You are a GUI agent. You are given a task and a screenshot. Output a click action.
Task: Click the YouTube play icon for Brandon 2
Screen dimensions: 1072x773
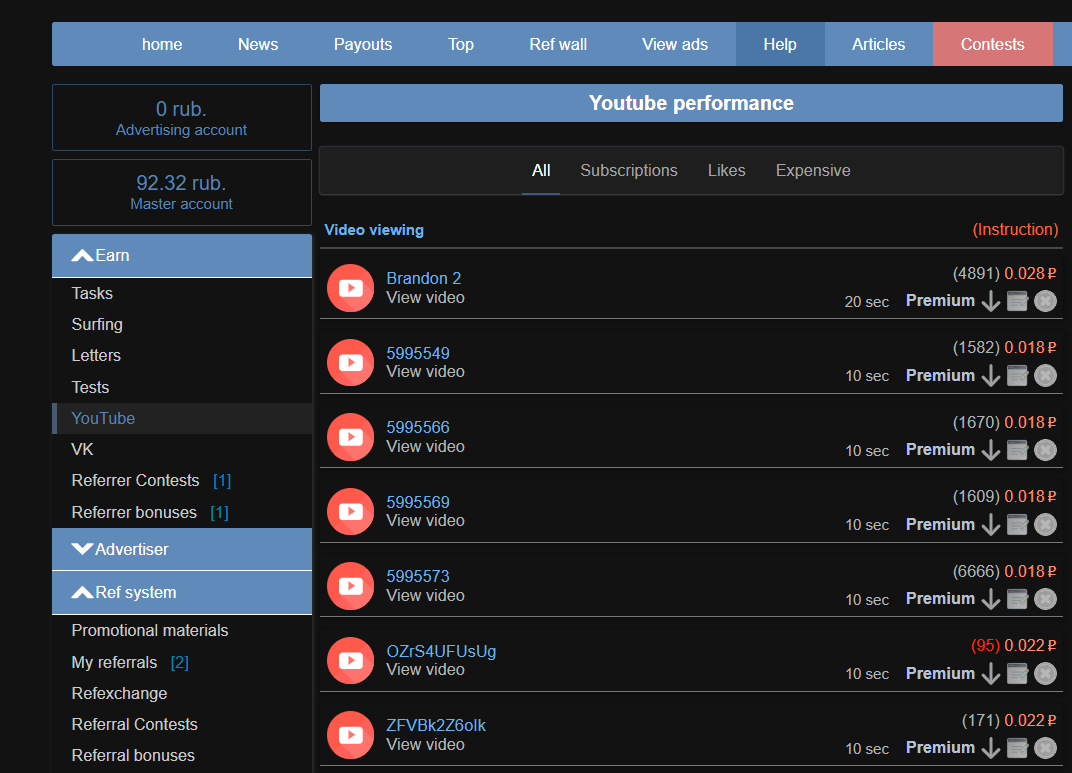coord(350,288)
